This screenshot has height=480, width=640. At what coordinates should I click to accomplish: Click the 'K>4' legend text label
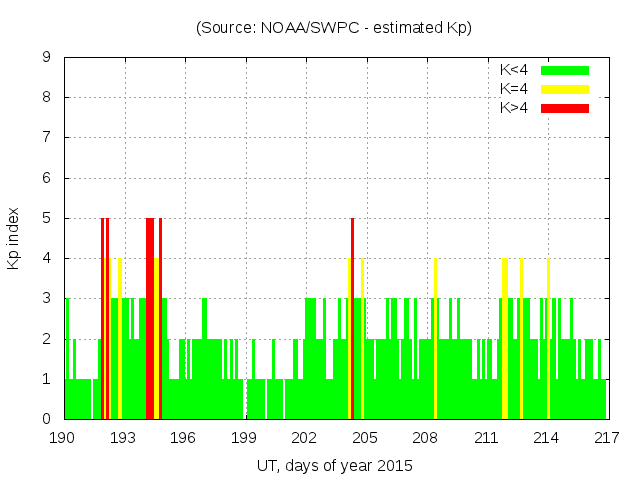(x=515, y=108)
